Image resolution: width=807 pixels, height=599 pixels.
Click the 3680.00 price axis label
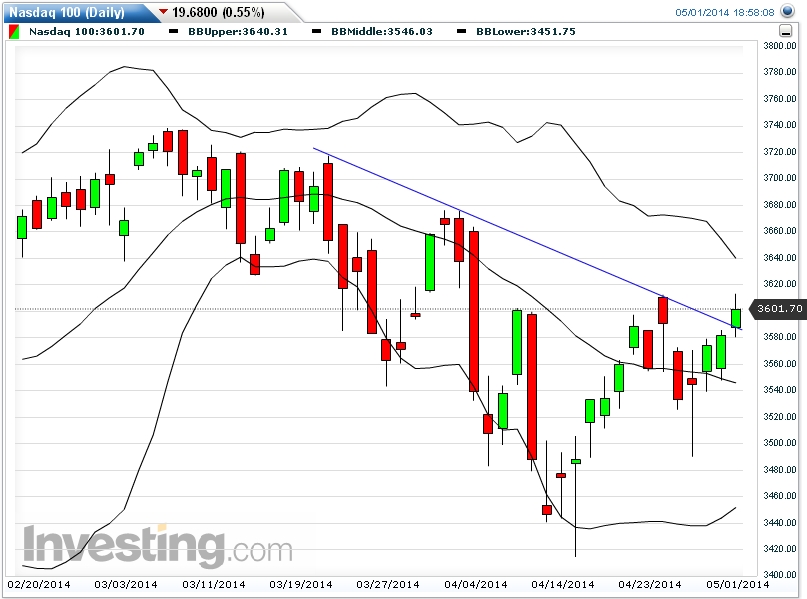[x=779, y=204]
